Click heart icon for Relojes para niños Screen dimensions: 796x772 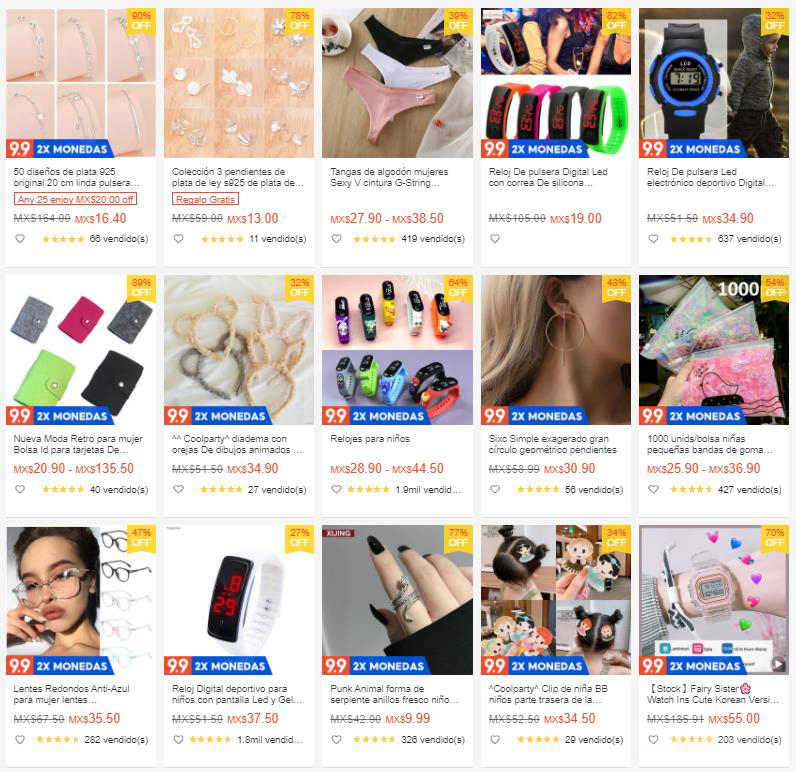pyautogui.click(x=337, y=489)
